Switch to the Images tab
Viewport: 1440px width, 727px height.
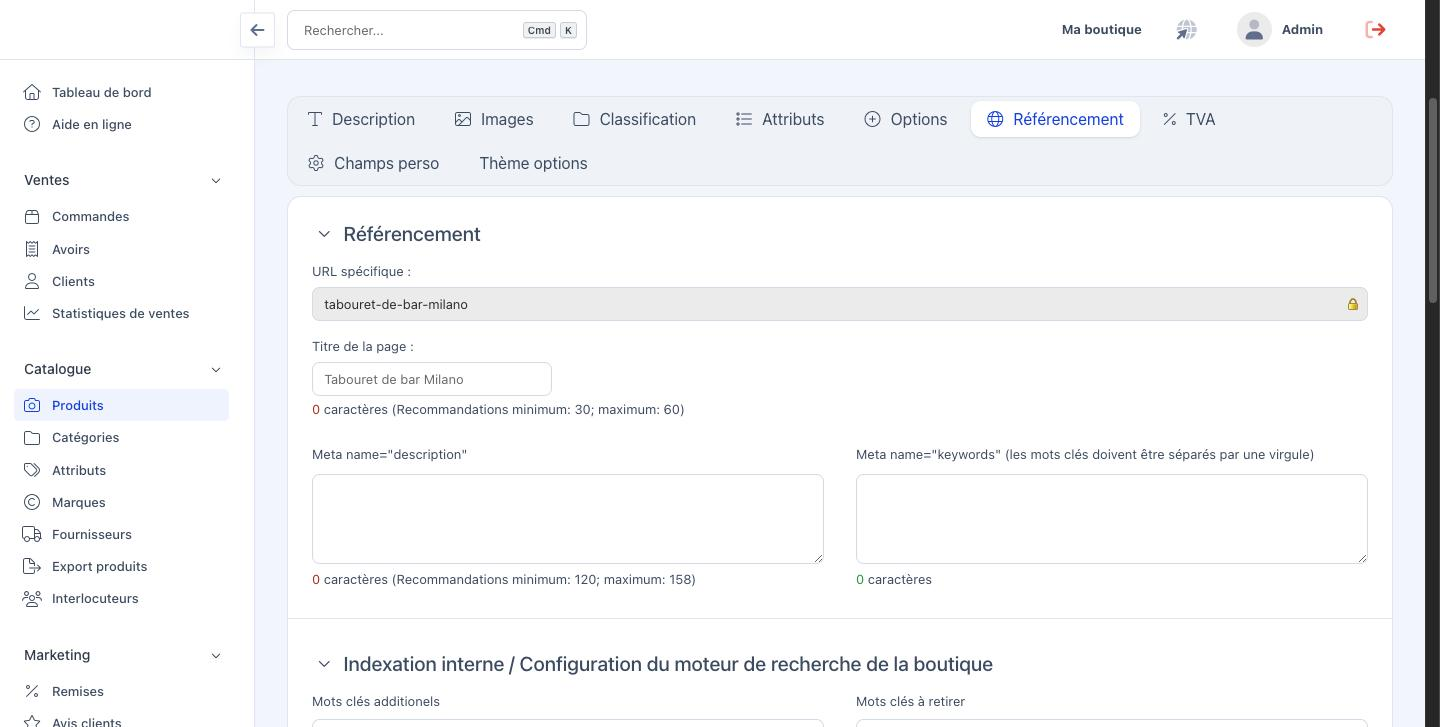pyautogui.click(x=494, y=119)
